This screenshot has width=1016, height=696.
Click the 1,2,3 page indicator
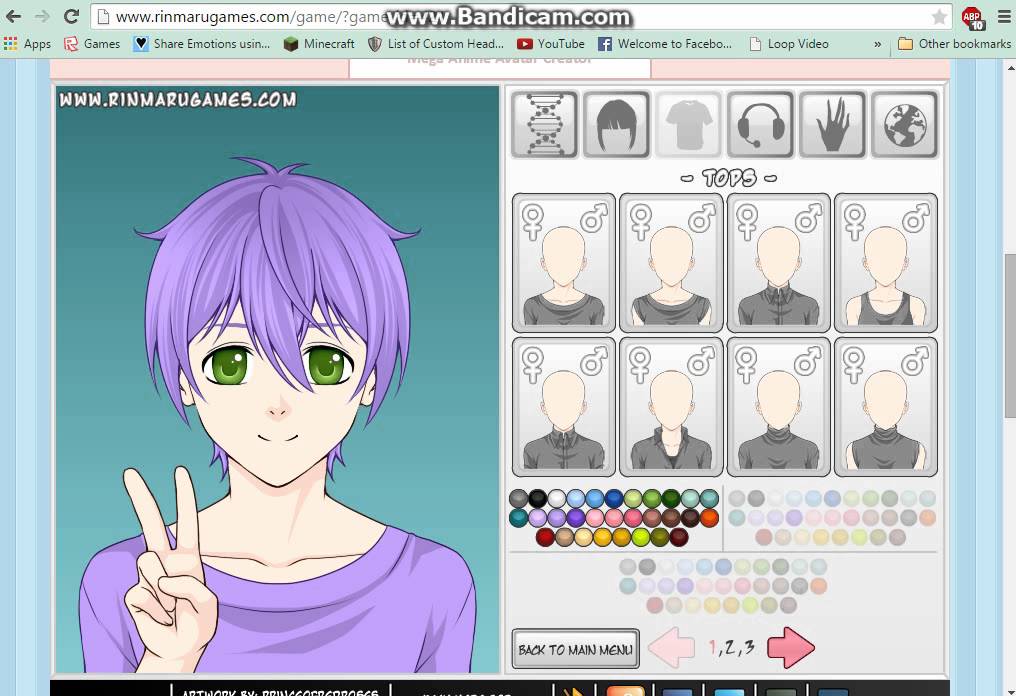click(x=732, y=647)
